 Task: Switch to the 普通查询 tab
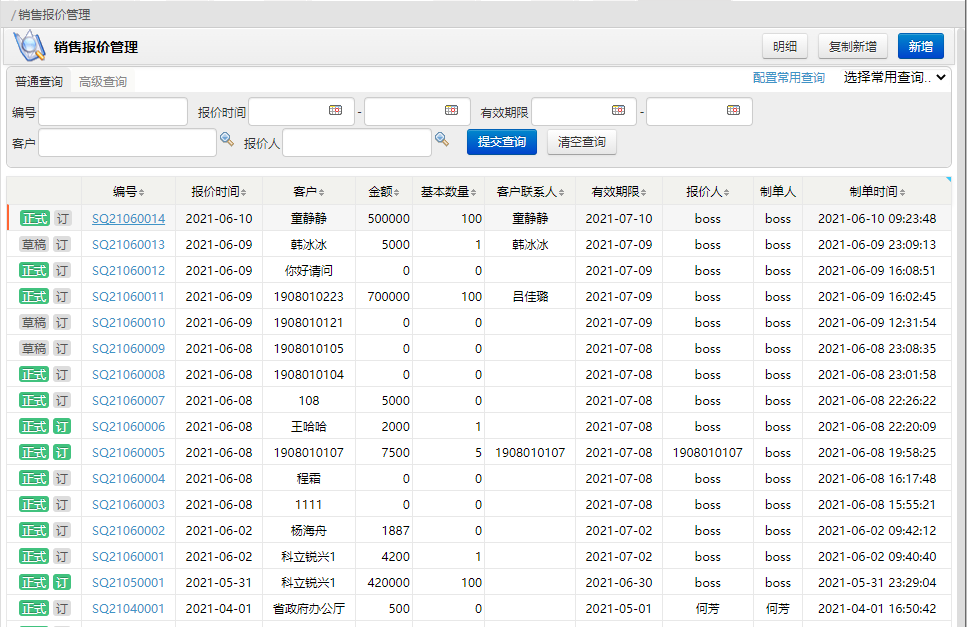[39, 81]
